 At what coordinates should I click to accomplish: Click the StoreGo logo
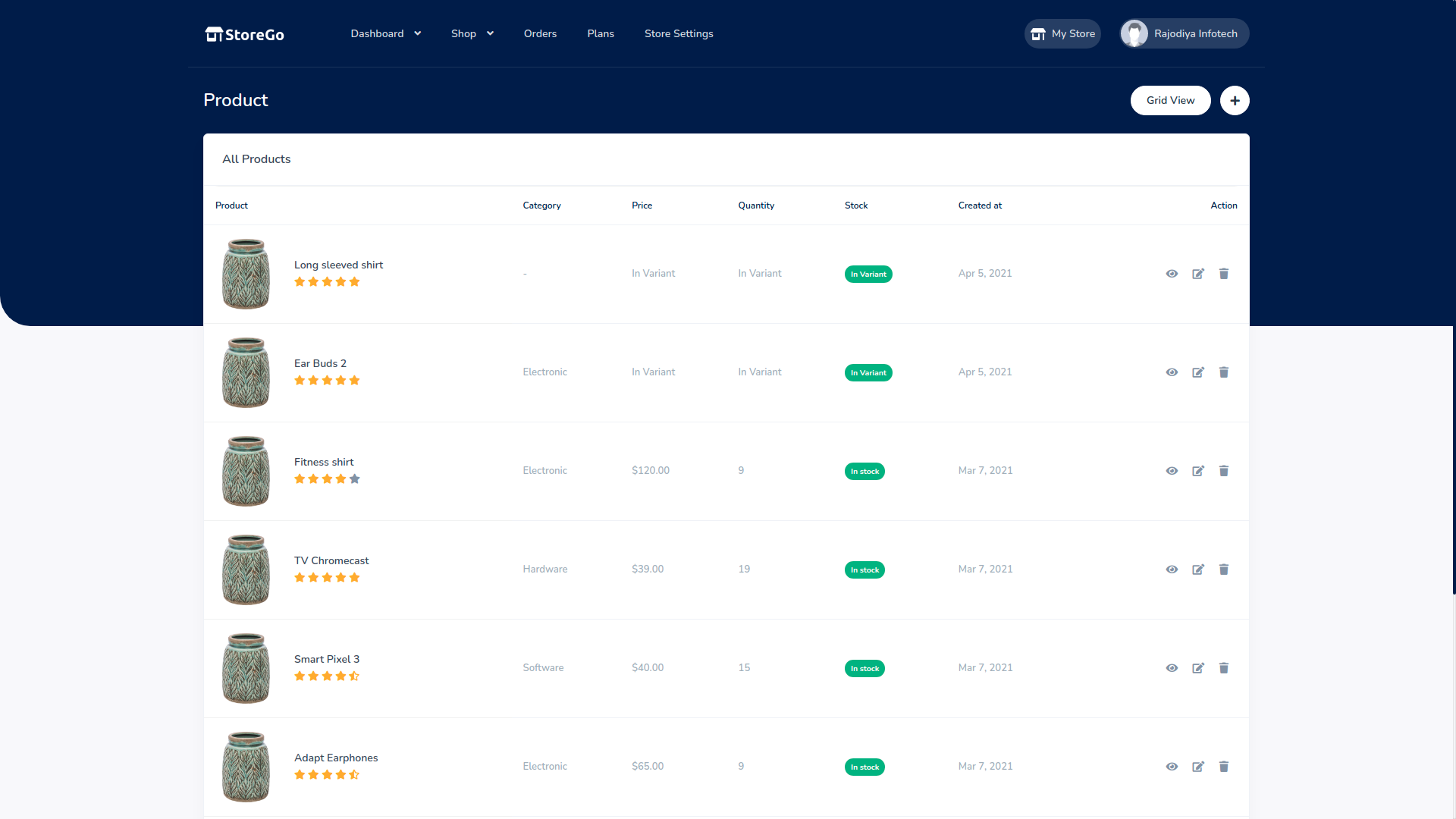coord(244,34)
